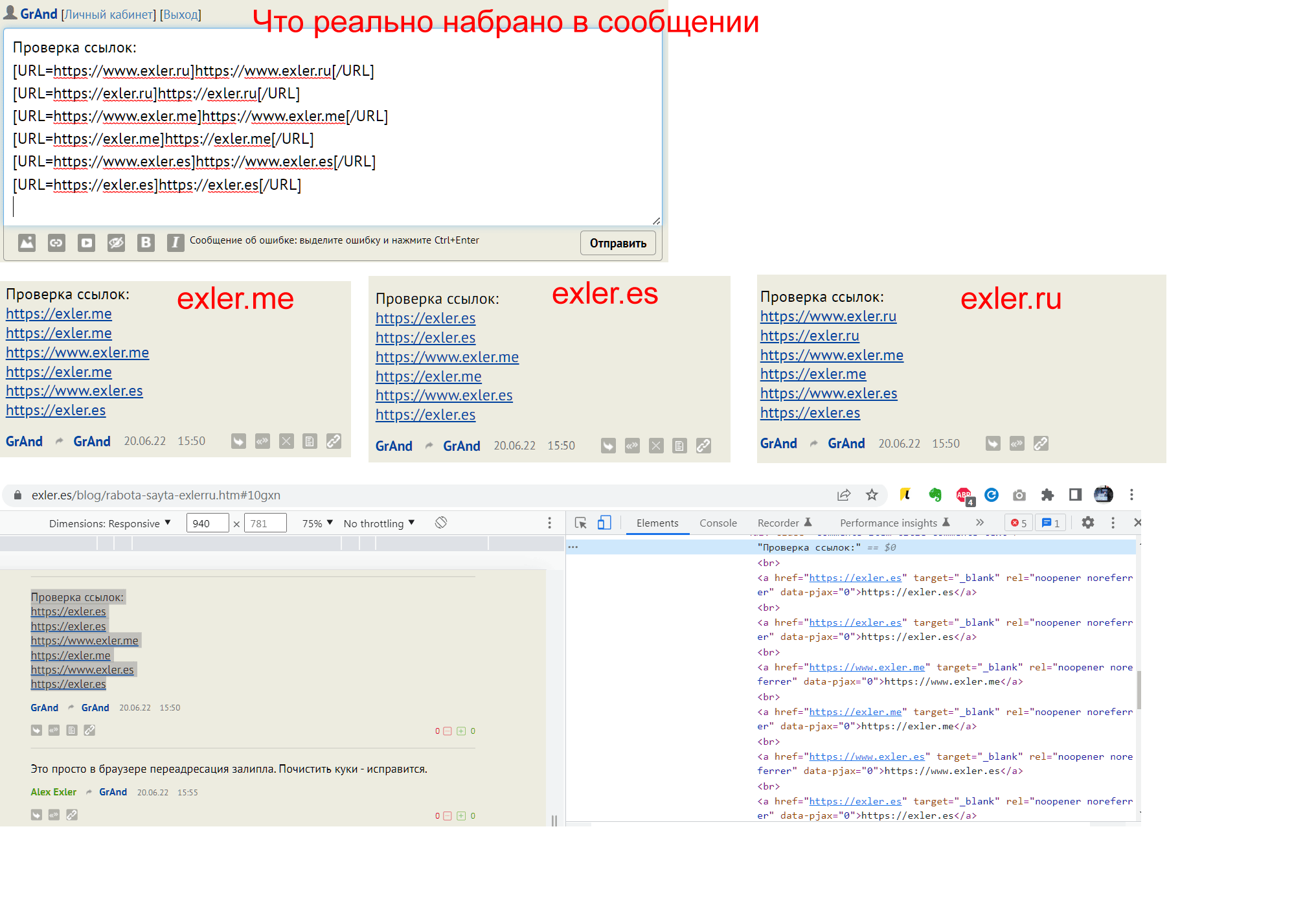1316x910 pixels.
Task: Click the rotate viewport icon
Action: coord(441,523)
